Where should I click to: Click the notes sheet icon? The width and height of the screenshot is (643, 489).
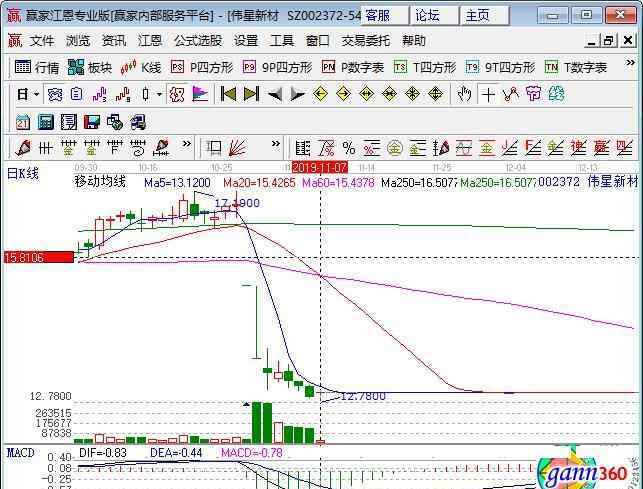pos(68,122)
